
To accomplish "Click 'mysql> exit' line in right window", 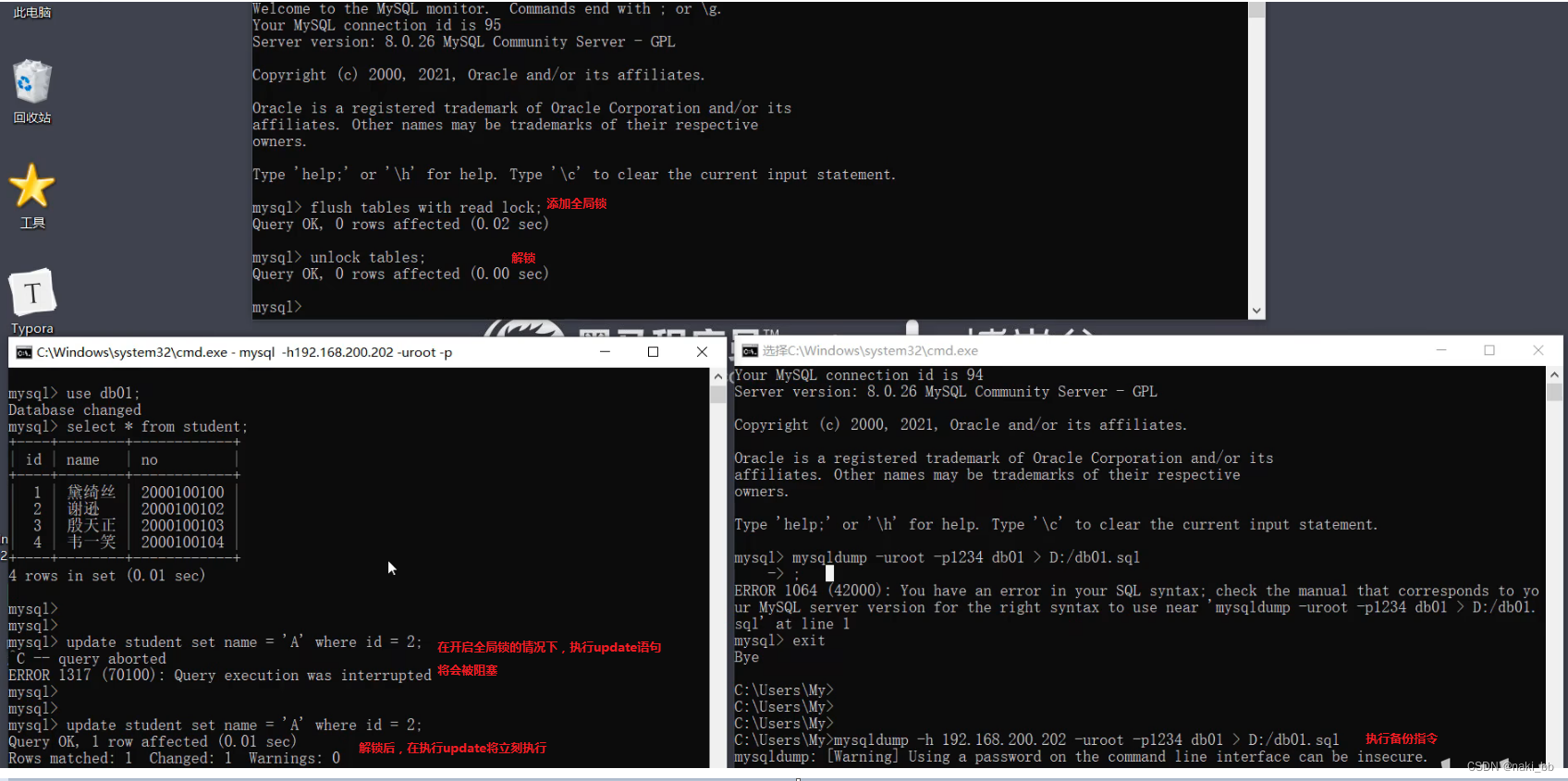I will pos(779,641).
